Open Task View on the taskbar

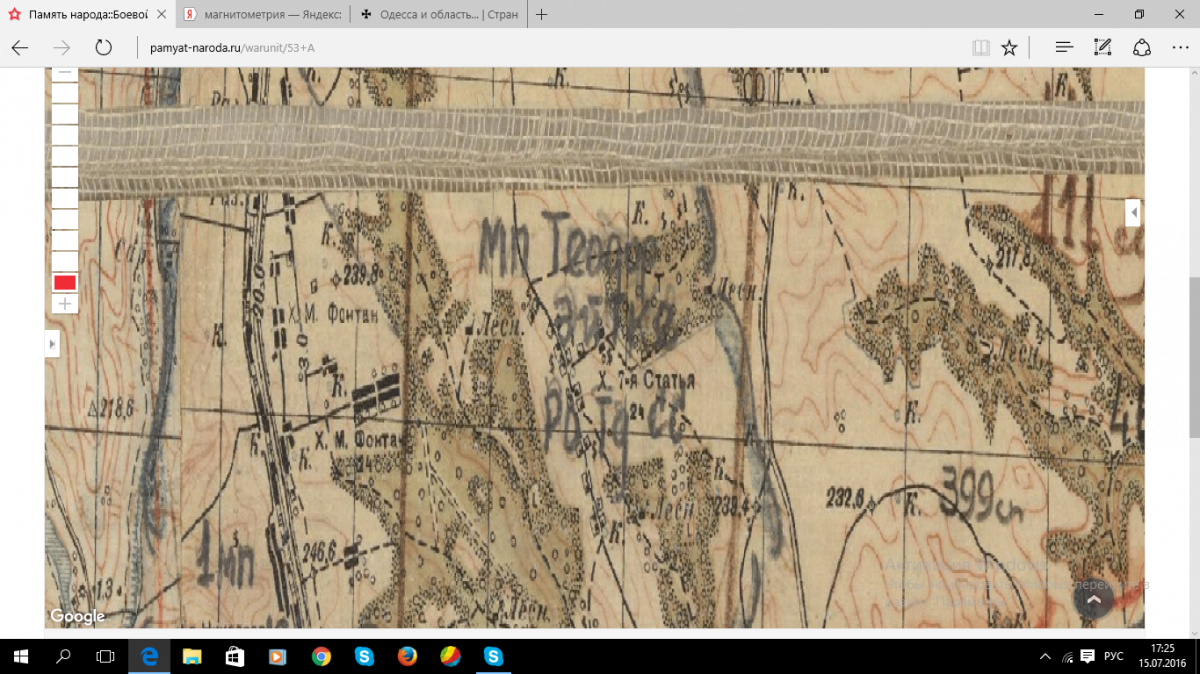[x=105, y=656]
